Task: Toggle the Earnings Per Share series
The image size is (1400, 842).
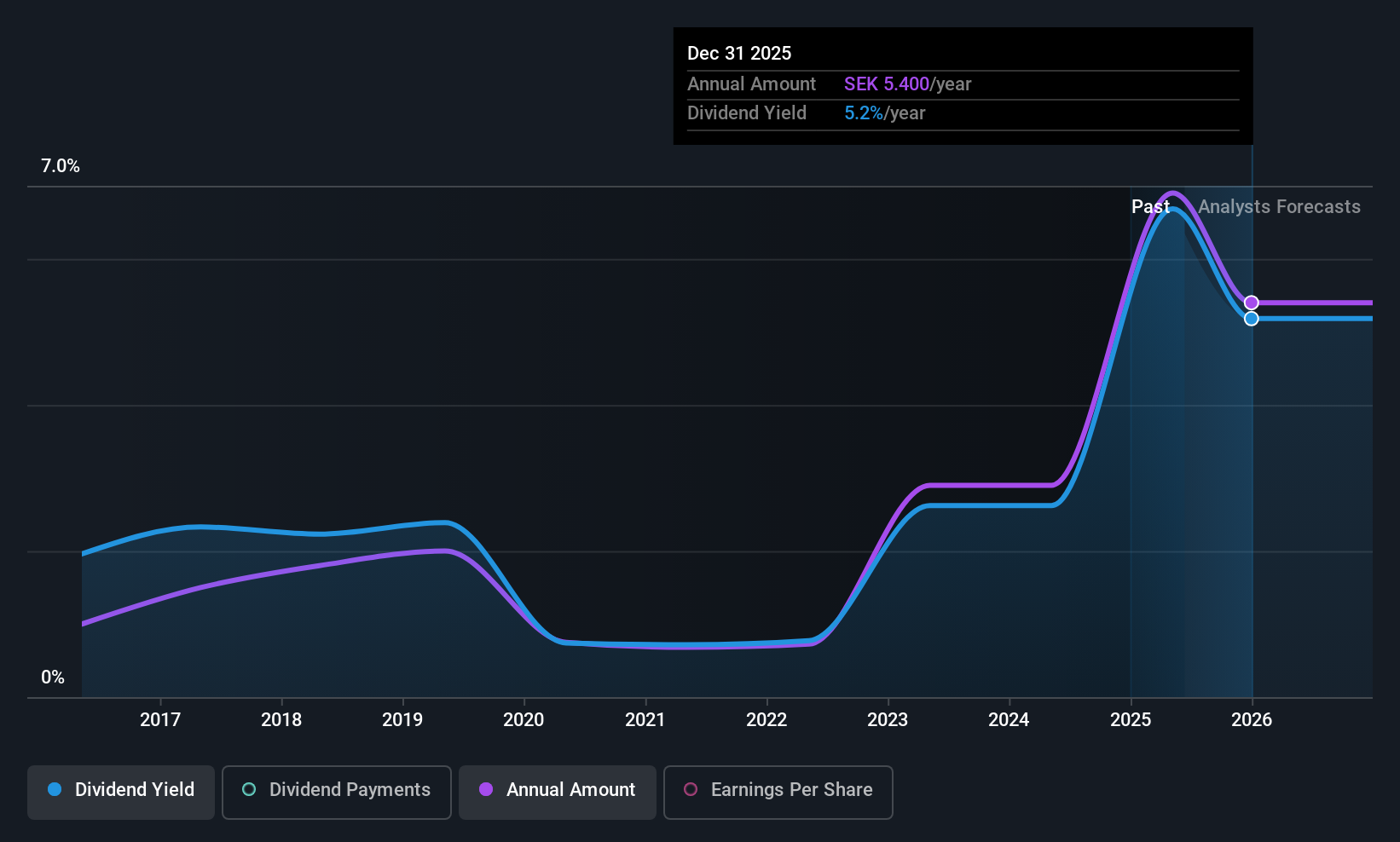Action: point(778,793)
